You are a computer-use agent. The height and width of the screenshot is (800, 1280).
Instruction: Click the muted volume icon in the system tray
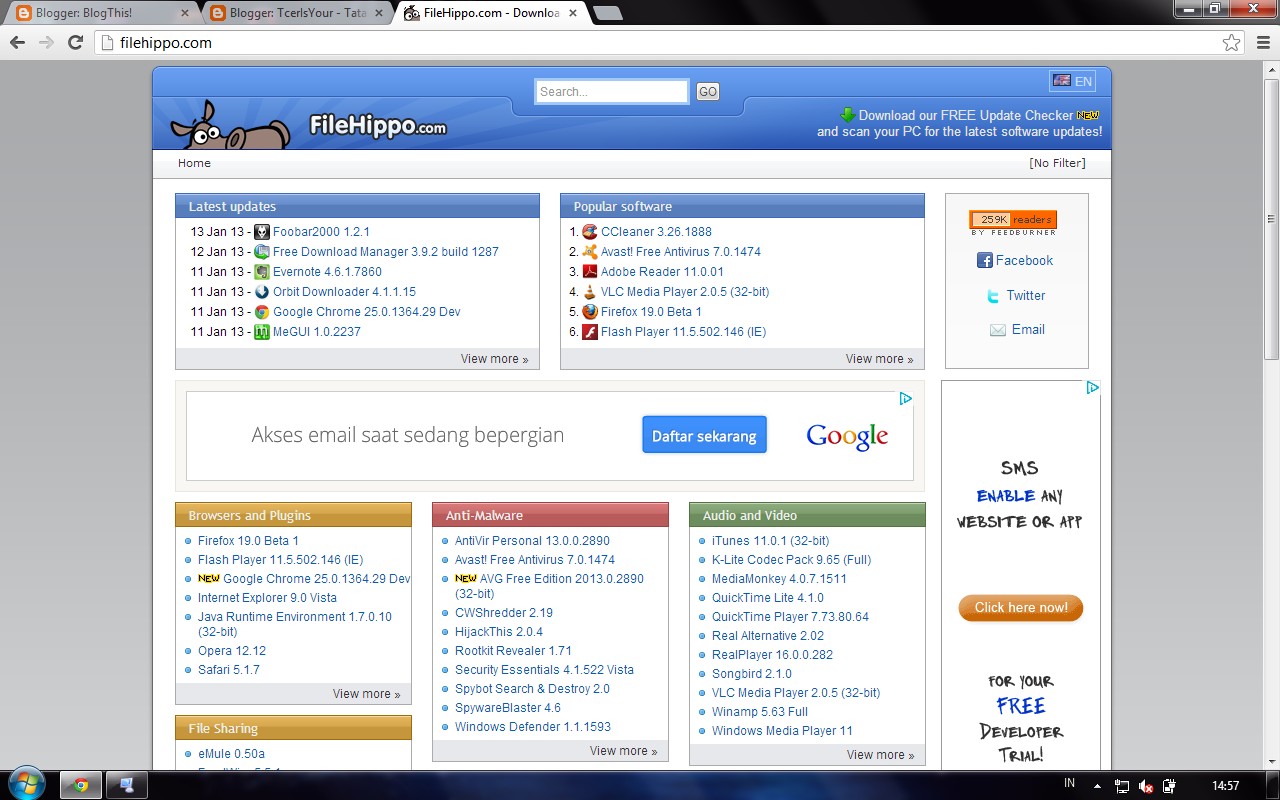click(x=1146, y=786)
